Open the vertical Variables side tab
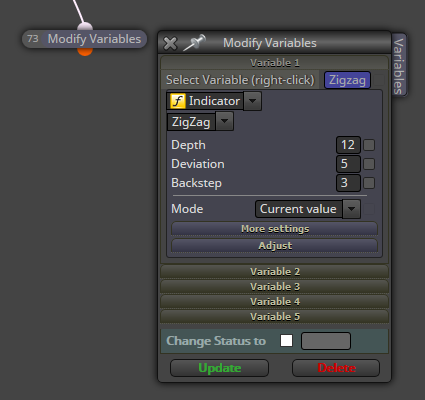Screen dimensions: 425x400 pos(399,65)
